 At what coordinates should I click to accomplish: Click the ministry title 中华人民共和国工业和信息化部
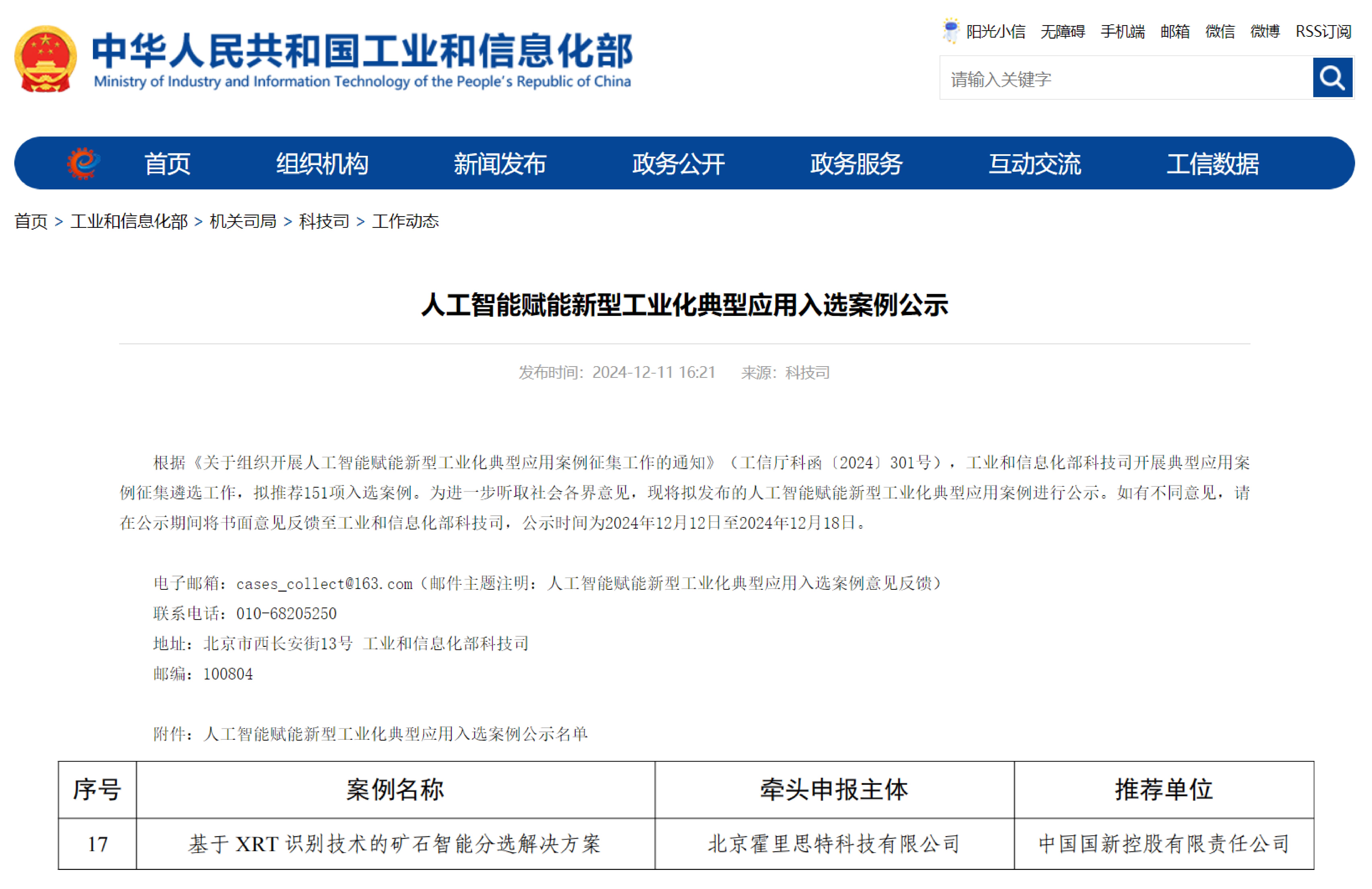pyautogui.click(x=363, y=51)
